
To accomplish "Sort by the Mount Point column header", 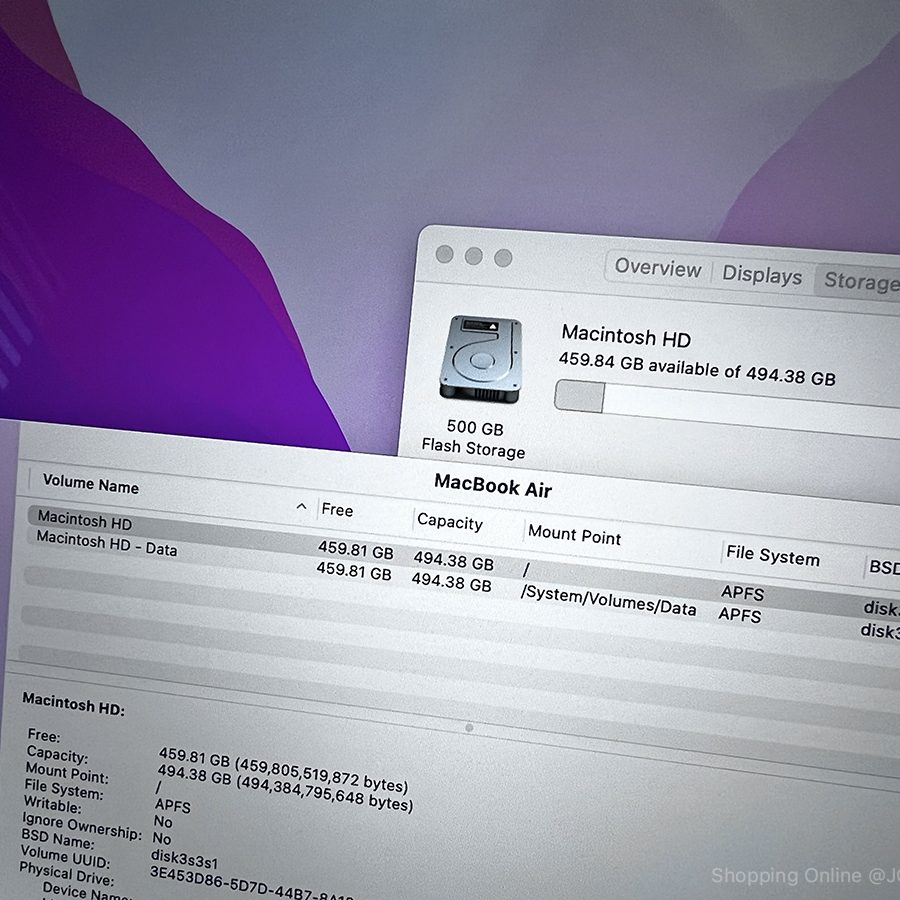I will click(x=575, y=534).
